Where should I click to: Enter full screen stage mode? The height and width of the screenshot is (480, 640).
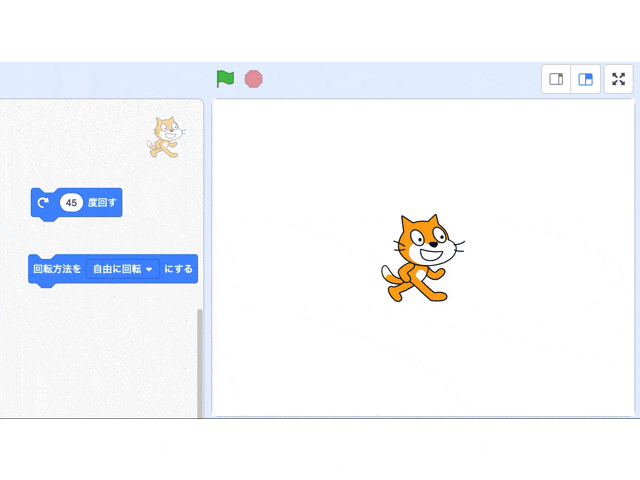click(x=618, y=79)
